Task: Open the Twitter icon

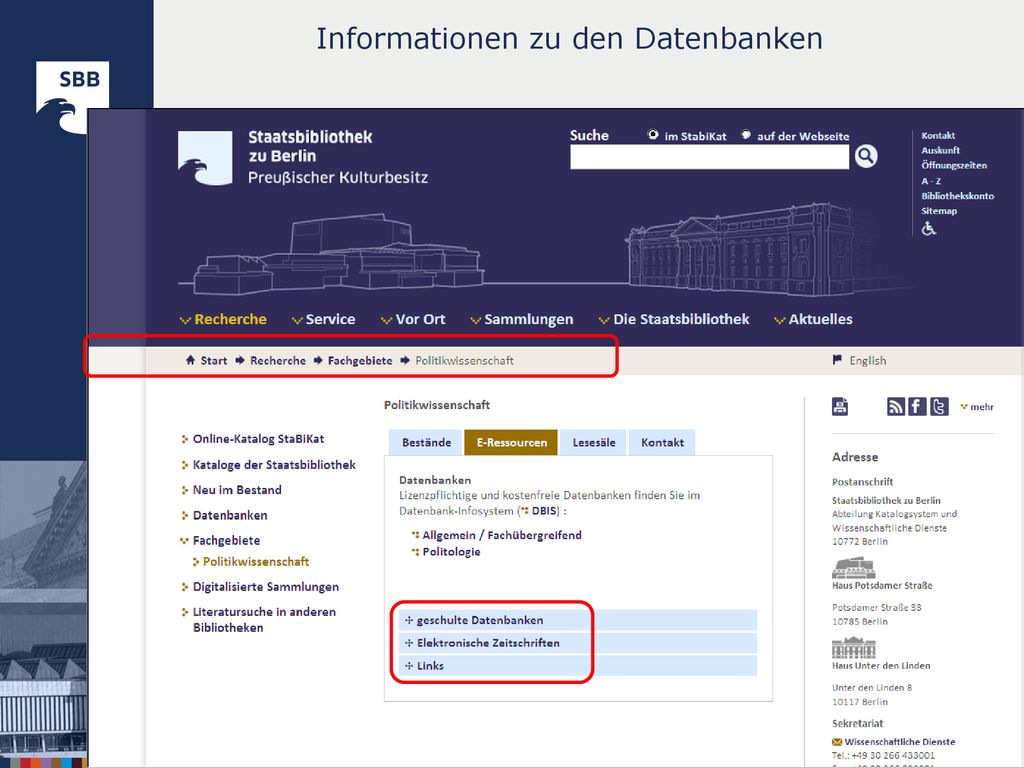Action: coord(939,406)
